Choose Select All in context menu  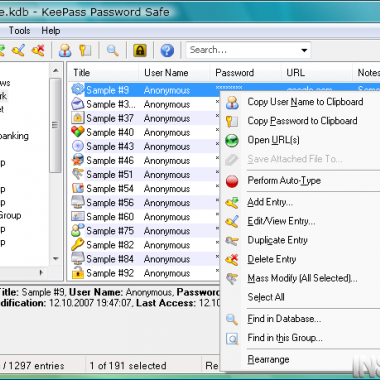(x=266, y=297)
